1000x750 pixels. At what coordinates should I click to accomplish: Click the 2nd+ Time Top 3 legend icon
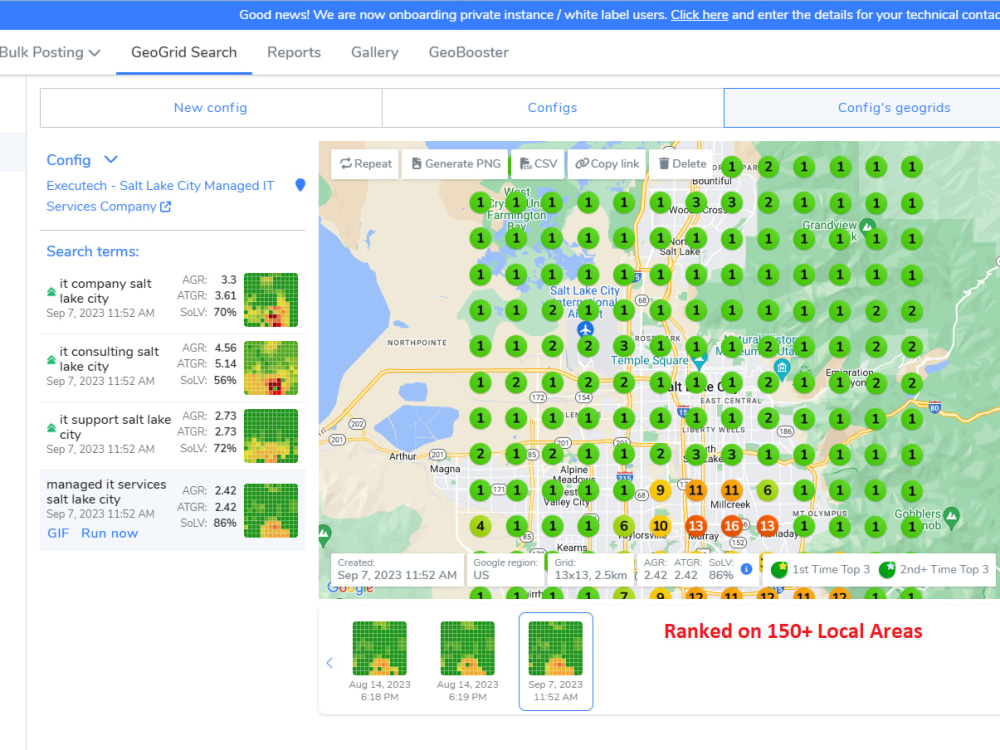click(x=886, y=570)
